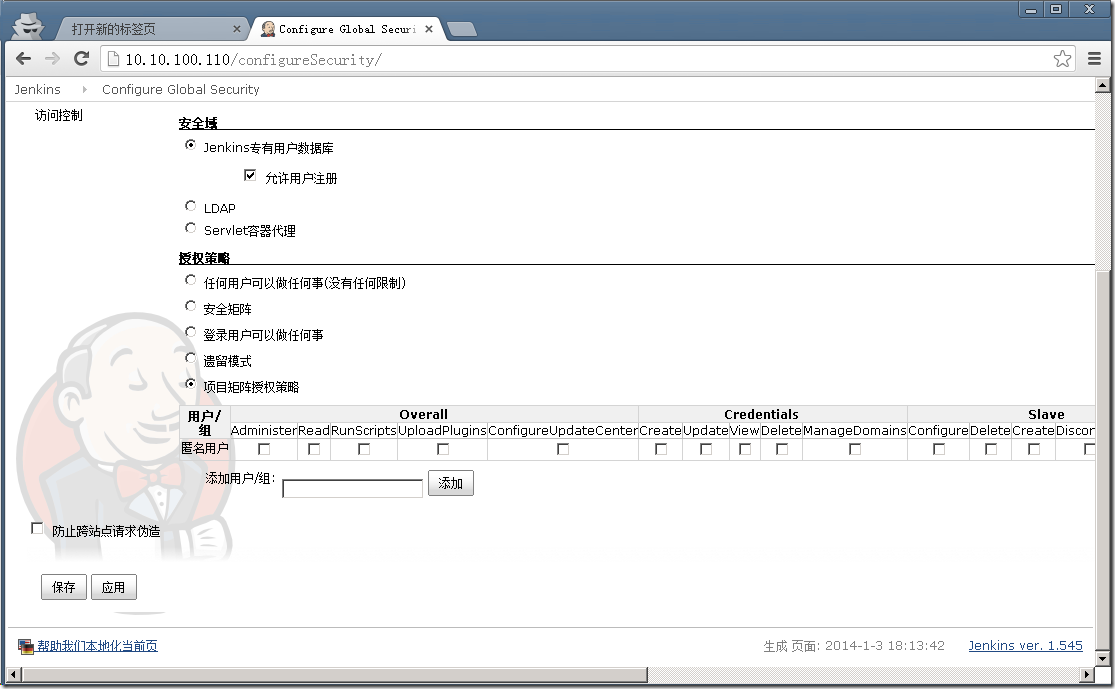
Task: Check Credentials Update for 匿名用户
Action: click(705, 449)
